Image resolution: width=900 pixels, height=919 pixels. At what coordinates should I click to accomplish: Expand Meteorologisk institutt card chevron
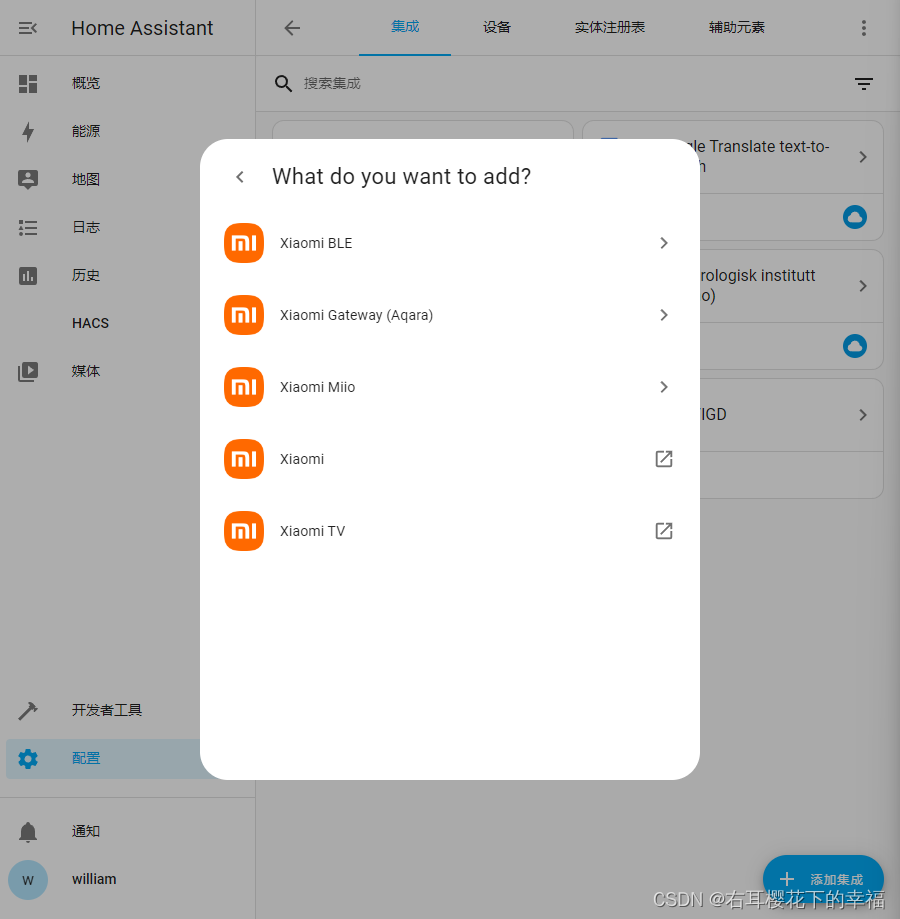click(862, 286)
